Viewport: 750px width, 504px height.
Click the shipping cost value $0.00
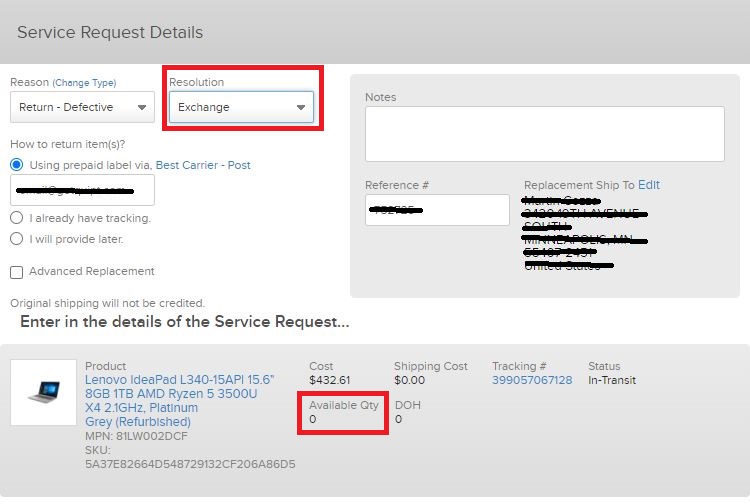pos(409,380)
